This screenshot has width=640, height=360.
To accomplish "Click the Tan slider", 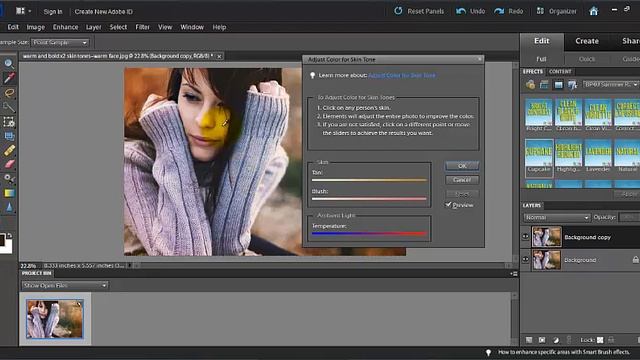I will [369, 180].
